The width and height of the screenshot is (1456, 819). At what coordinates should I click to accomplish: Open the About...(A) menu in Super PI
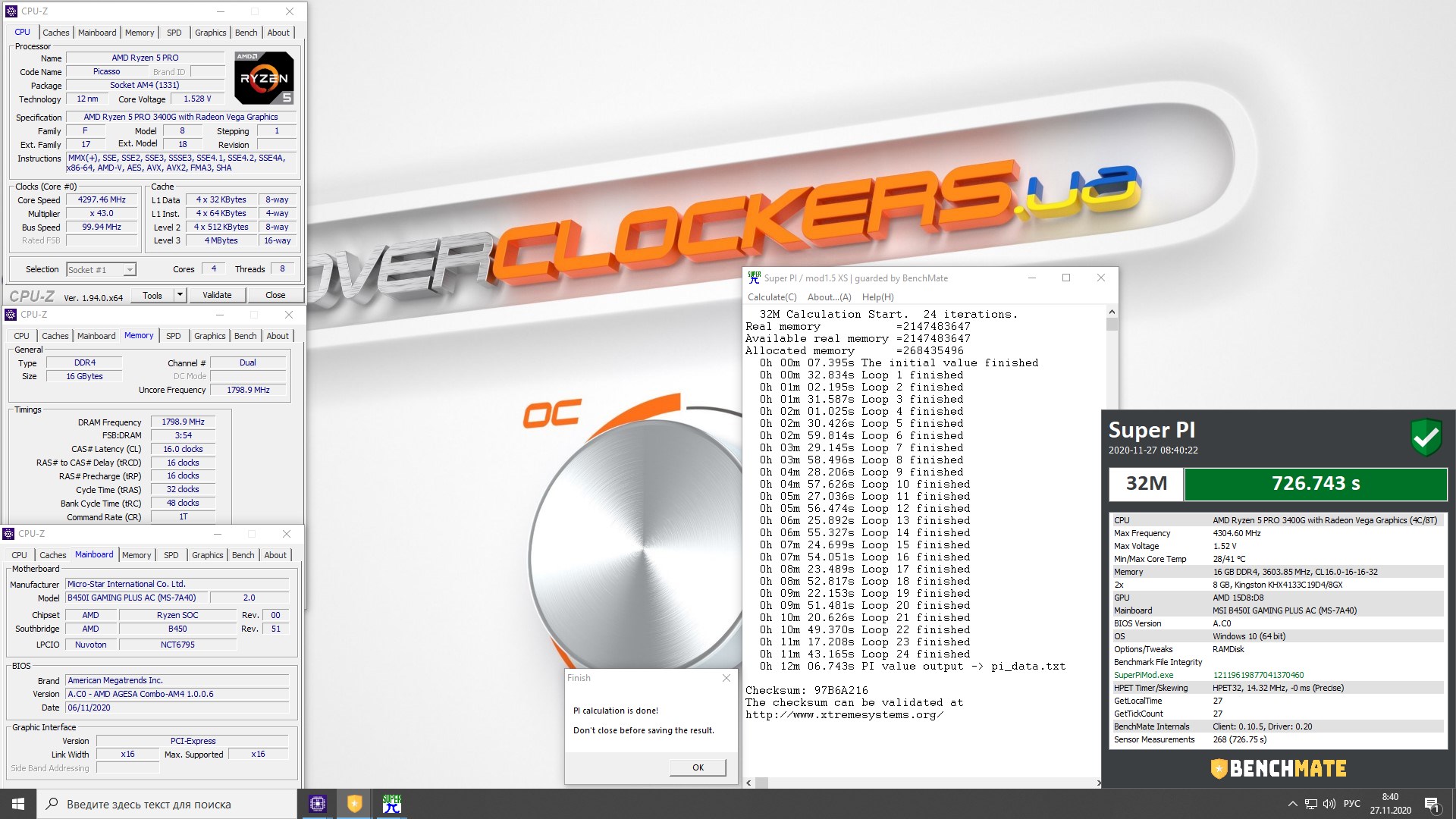pyautogui.click(x=829, y=297)
